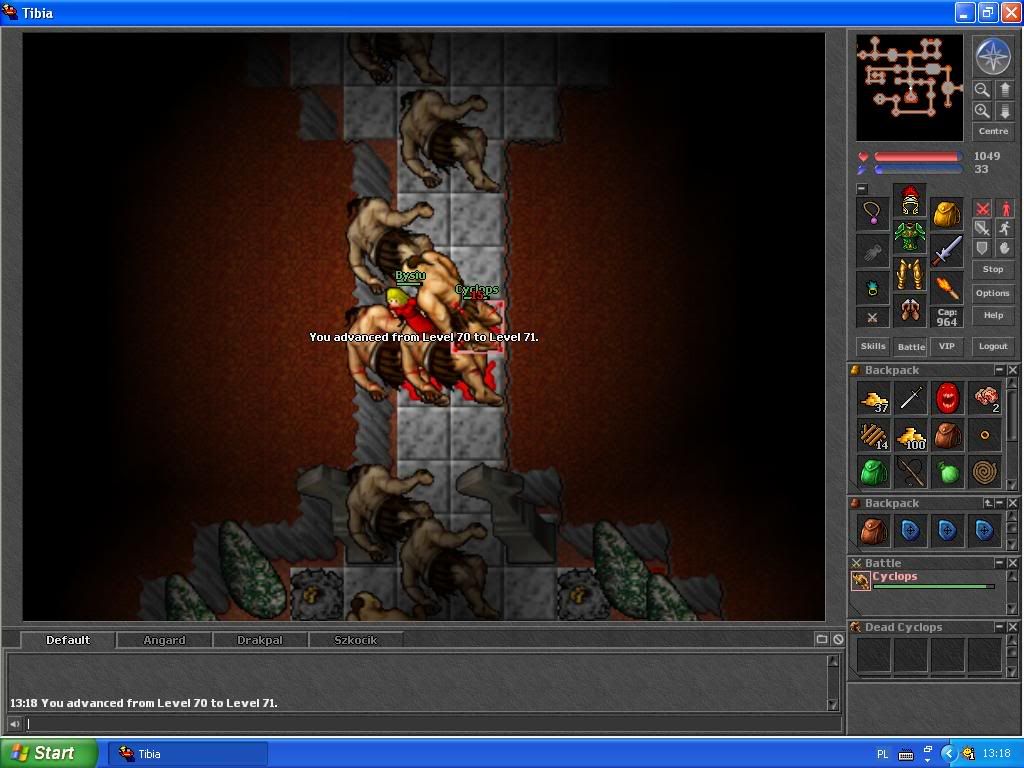Close the Dead Cyclops container
The width and height of the screenshot is (1024, 768).
click(x=1012, y=627)
